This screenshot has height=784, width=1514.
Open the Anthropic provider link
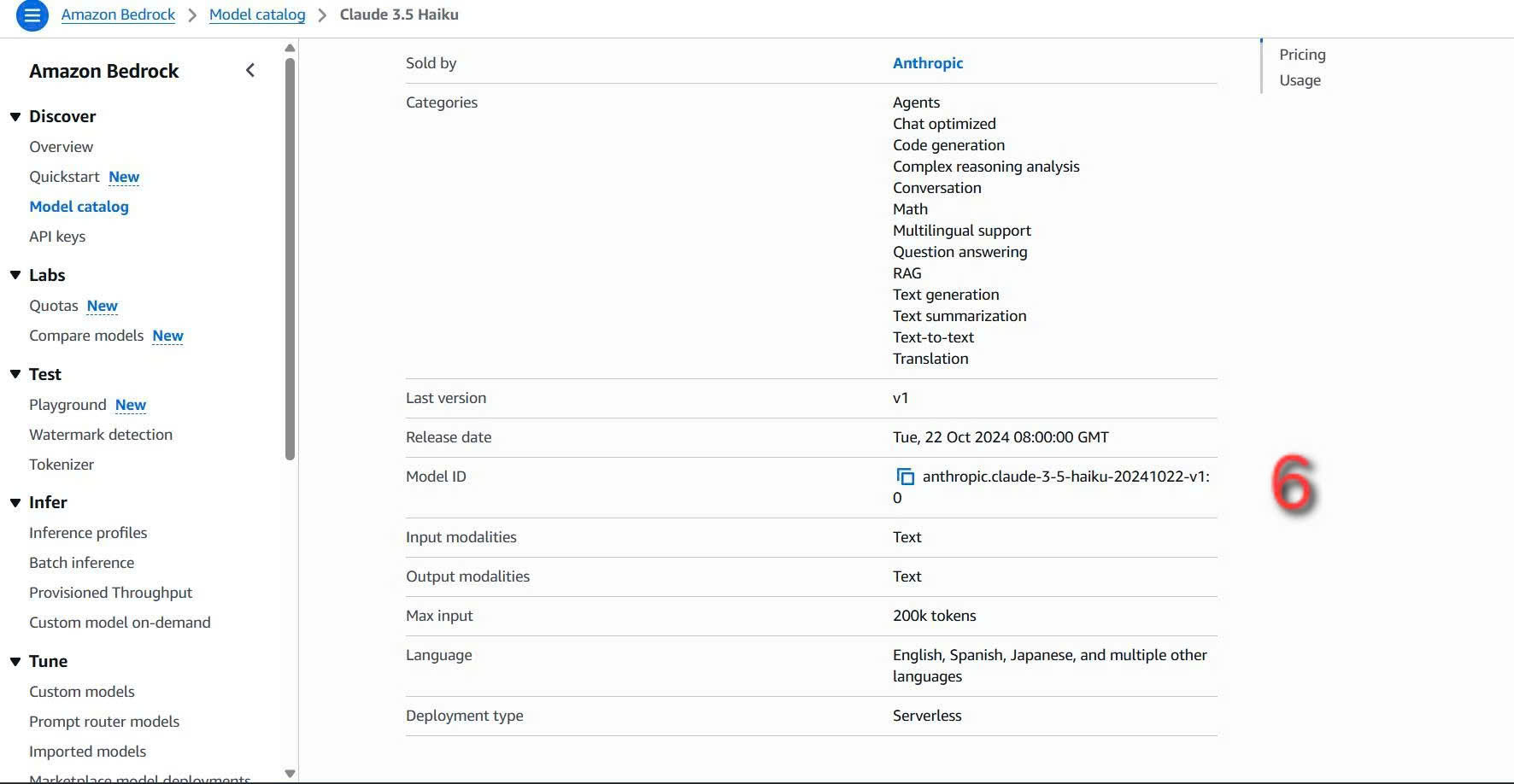click(927, 63)
